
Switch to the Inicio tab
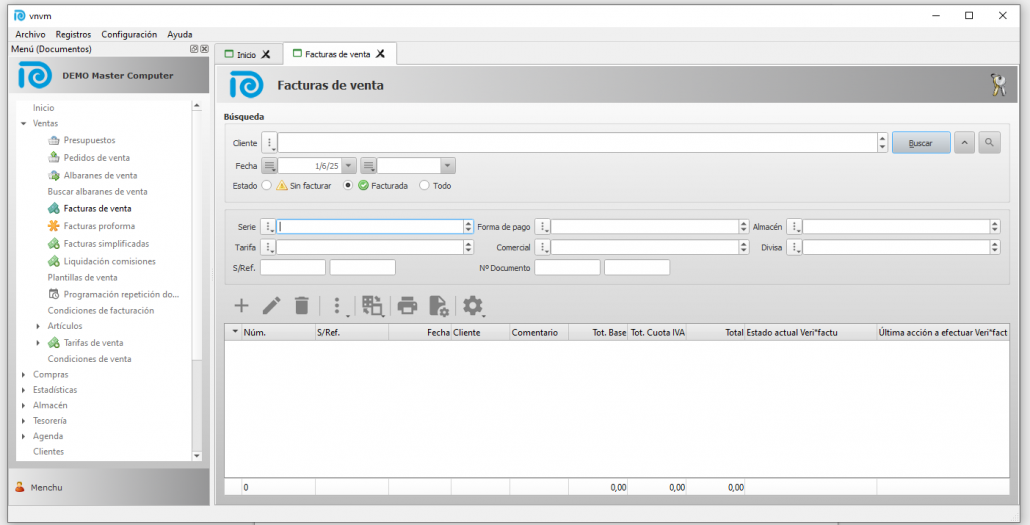[x=246, y=54]
